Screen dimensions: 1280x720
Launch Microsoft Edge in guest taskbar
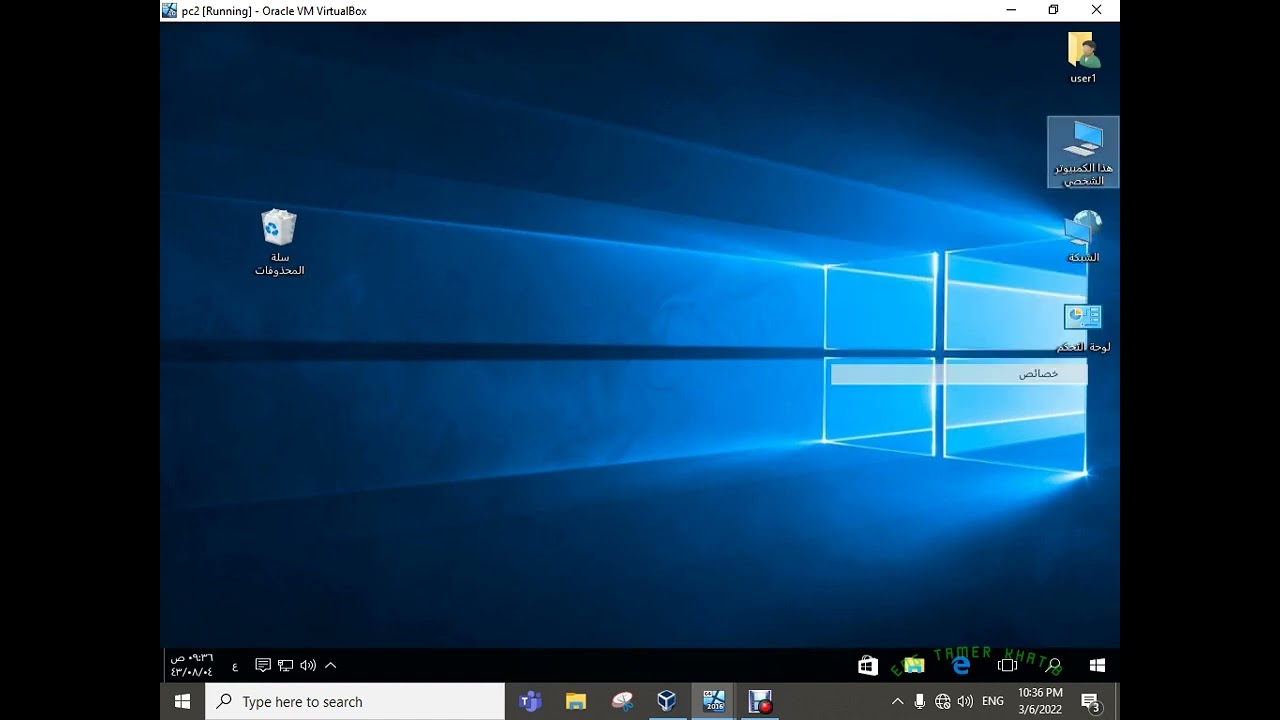[961, 665]
